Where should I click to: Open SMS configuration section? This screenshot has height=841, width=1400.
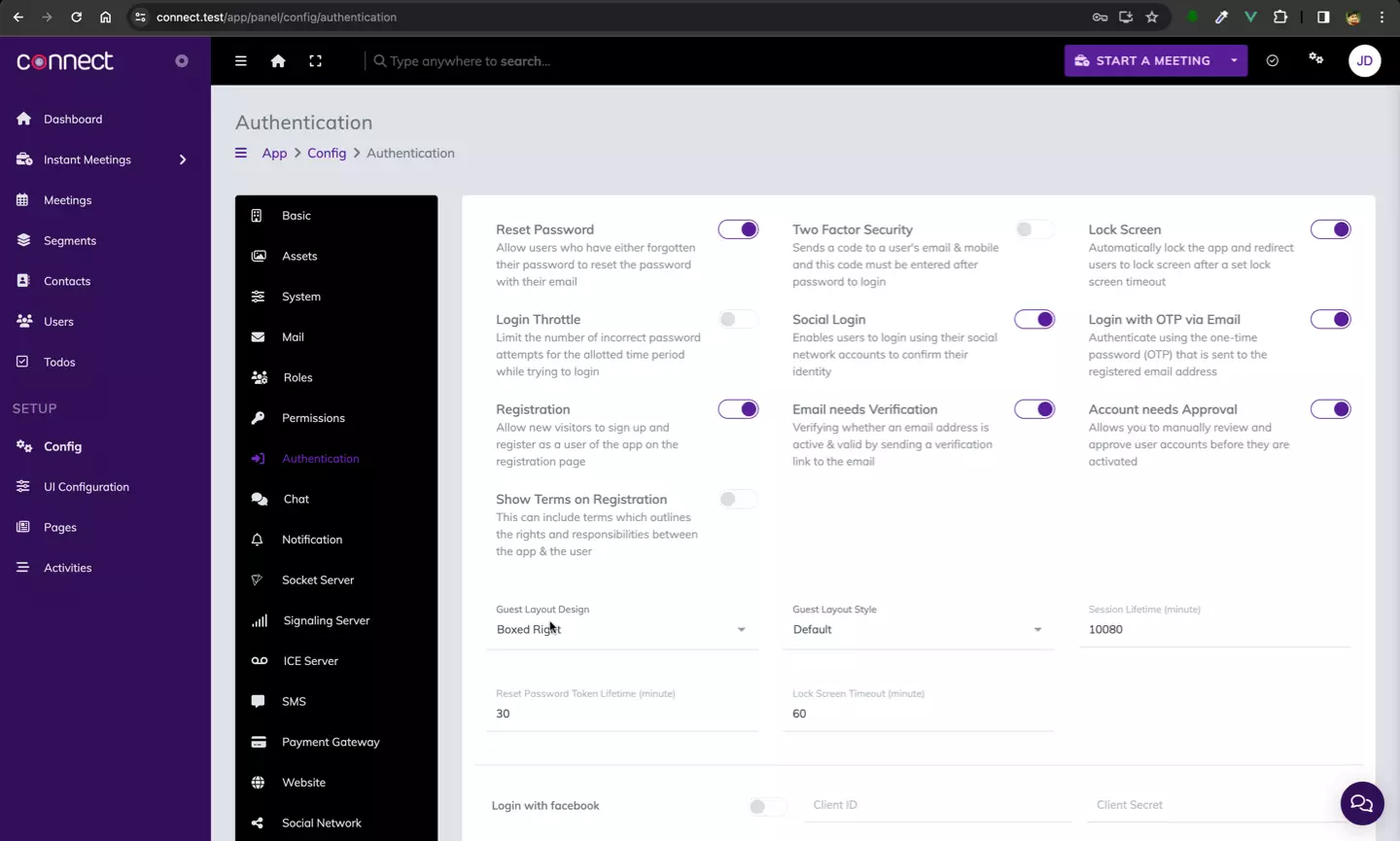(x=336, y=701)
